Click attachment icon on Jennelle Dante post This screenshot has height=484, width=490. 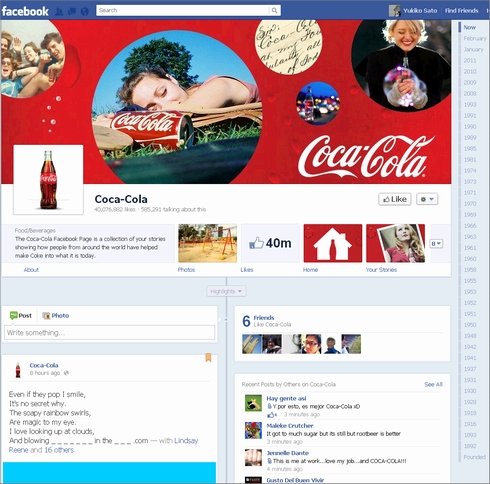[x=269, y=461]
